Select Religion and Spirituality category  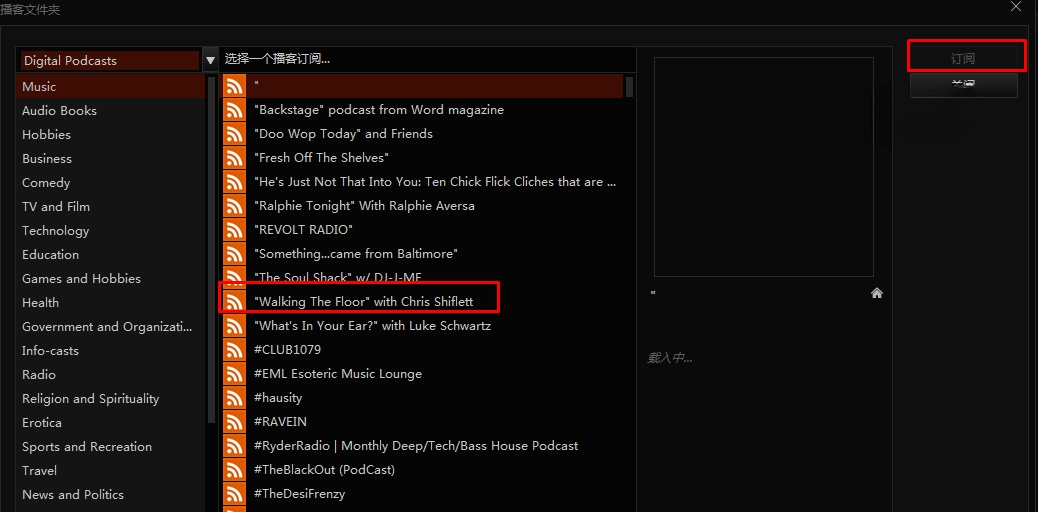point(111,399)
